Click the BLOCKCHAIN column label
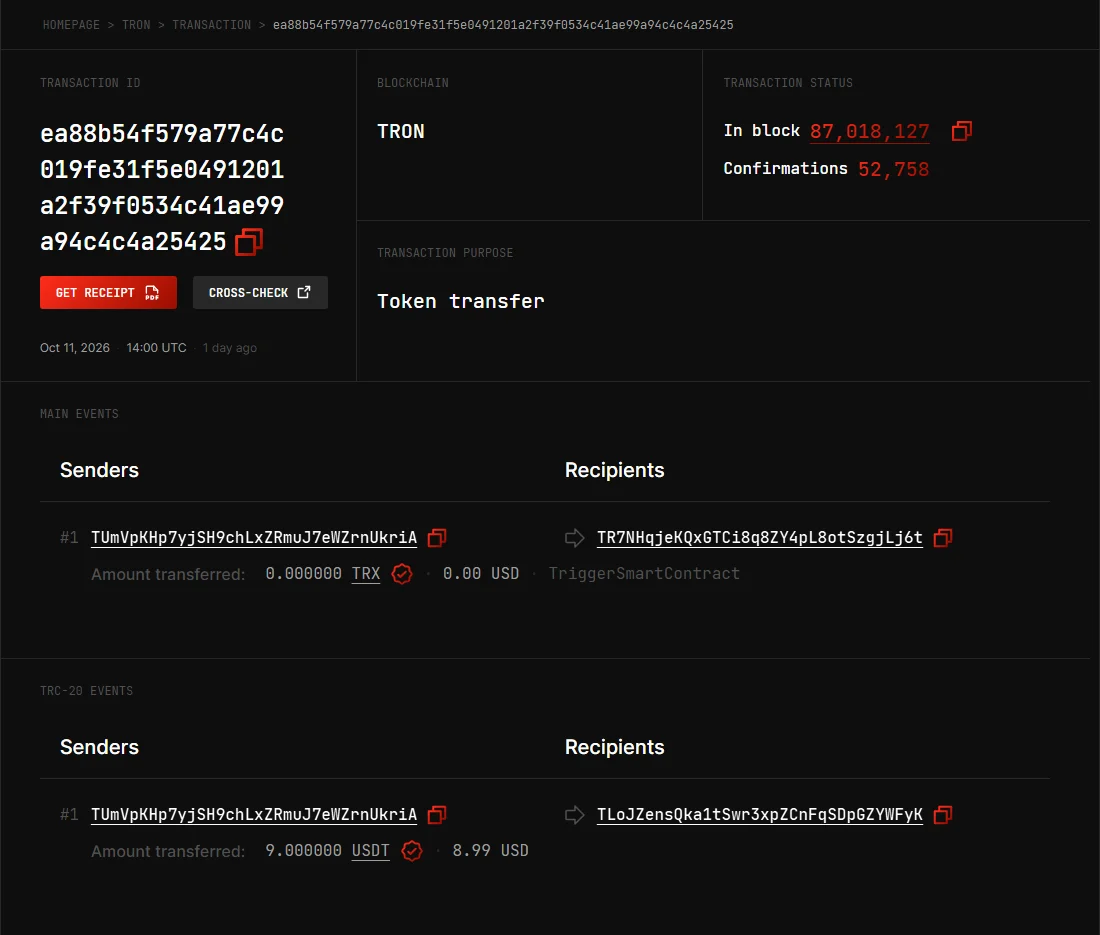The width and height of the screenshot is (1100, 935). (412, 83)
